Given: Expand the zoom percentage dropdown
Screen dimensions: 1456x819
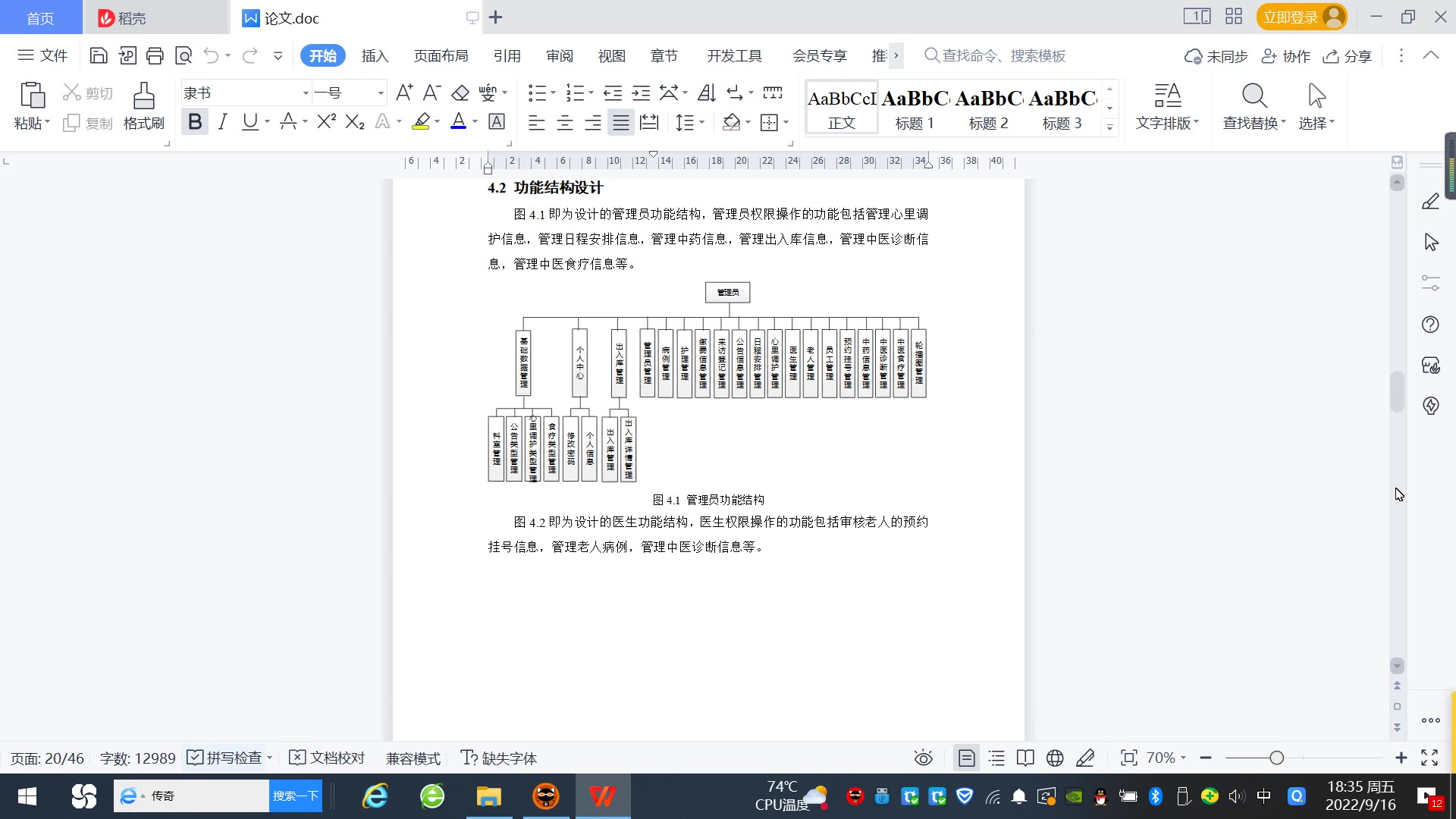Looking at the screenshot, I should (1183, 758).
